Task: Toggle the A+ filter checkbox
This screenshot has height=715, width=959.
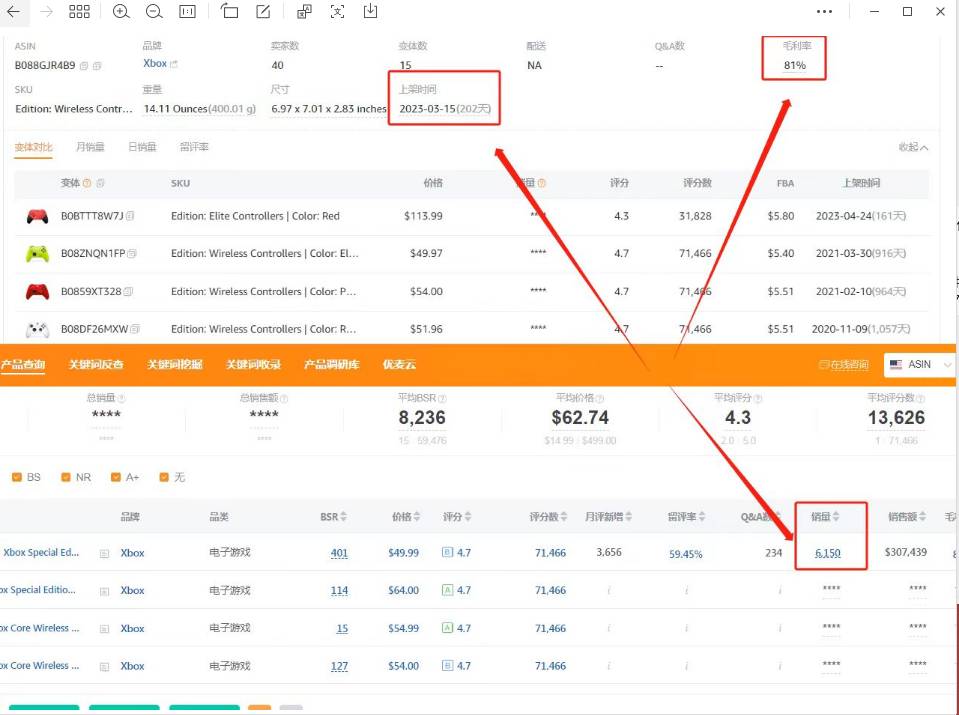Action: point(116,477)
